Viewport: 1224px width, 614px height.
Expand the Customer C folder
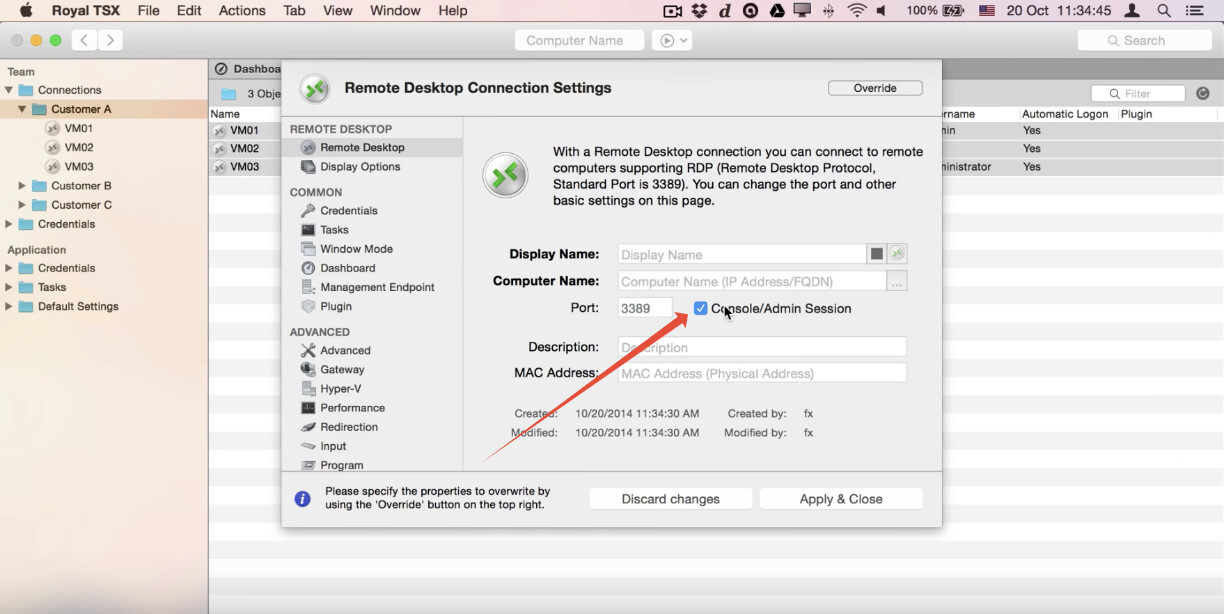[x=22, y=205]
